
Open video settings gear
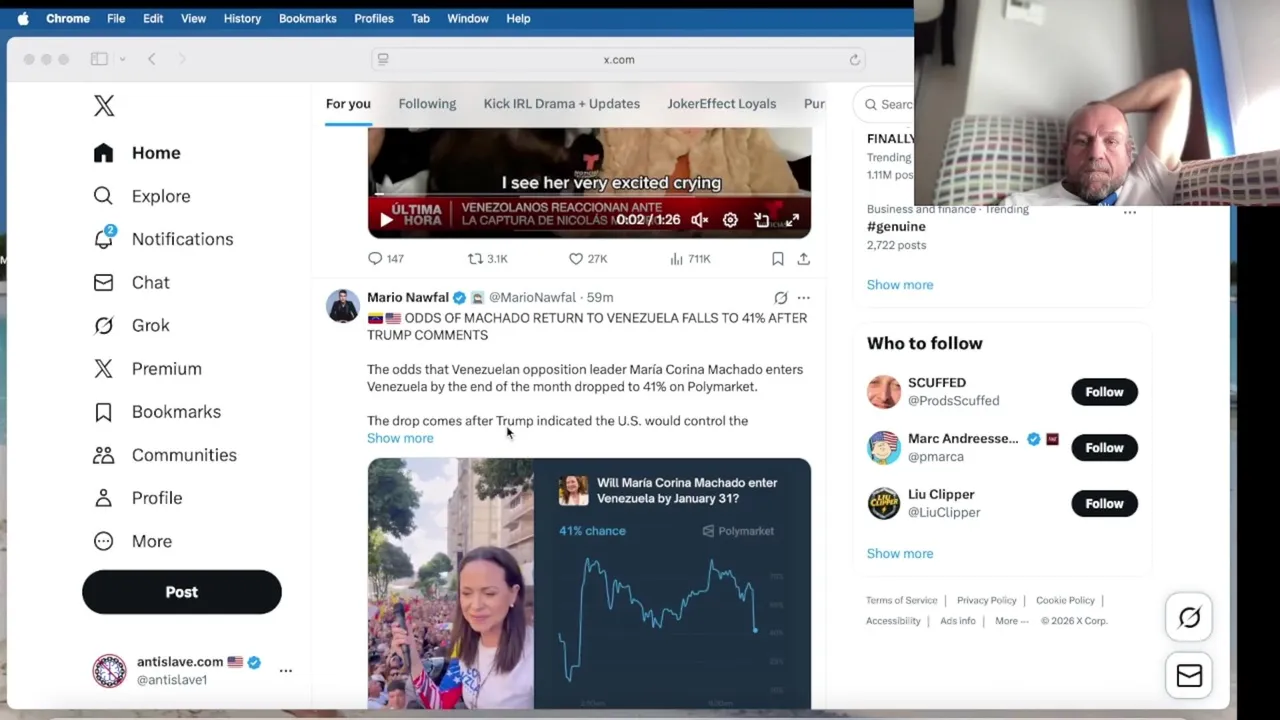pyautogui.click(x=730, y=220)
